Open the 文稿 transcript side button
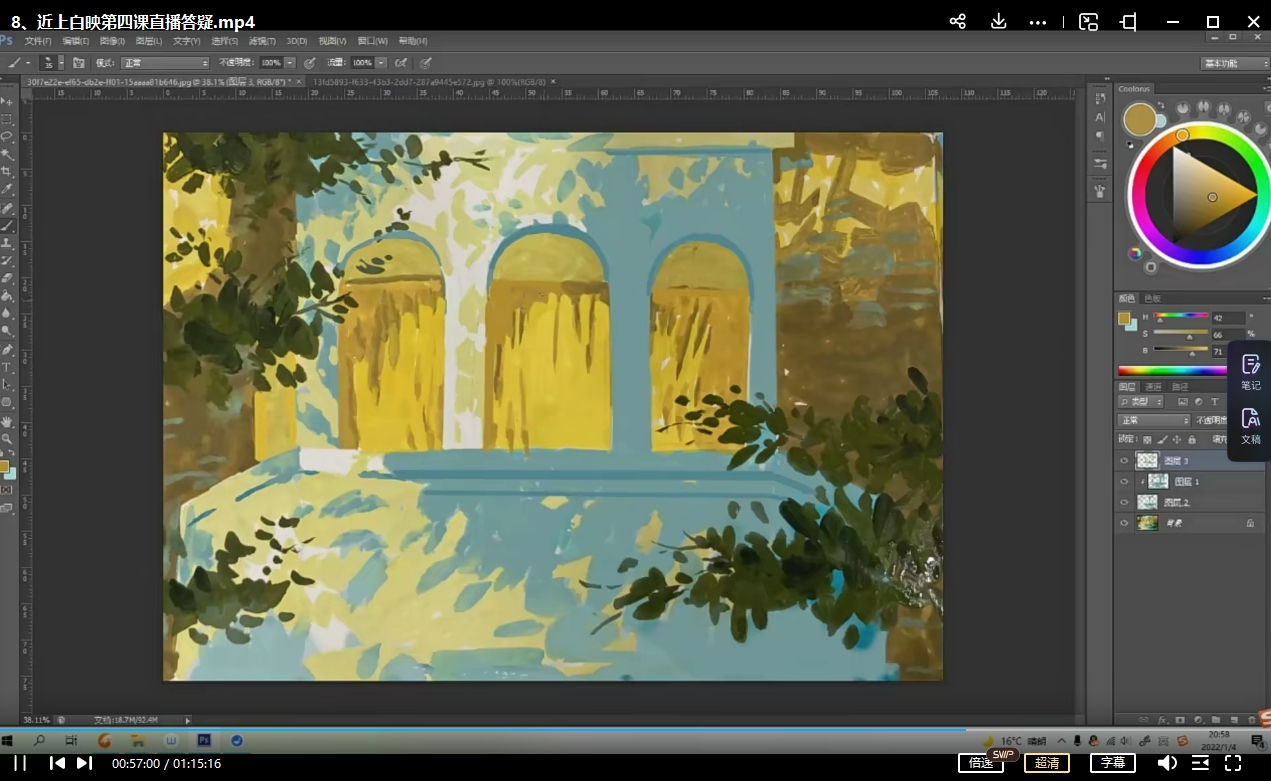Viewport: 1271px width, 781px height. click(1251, 426)
